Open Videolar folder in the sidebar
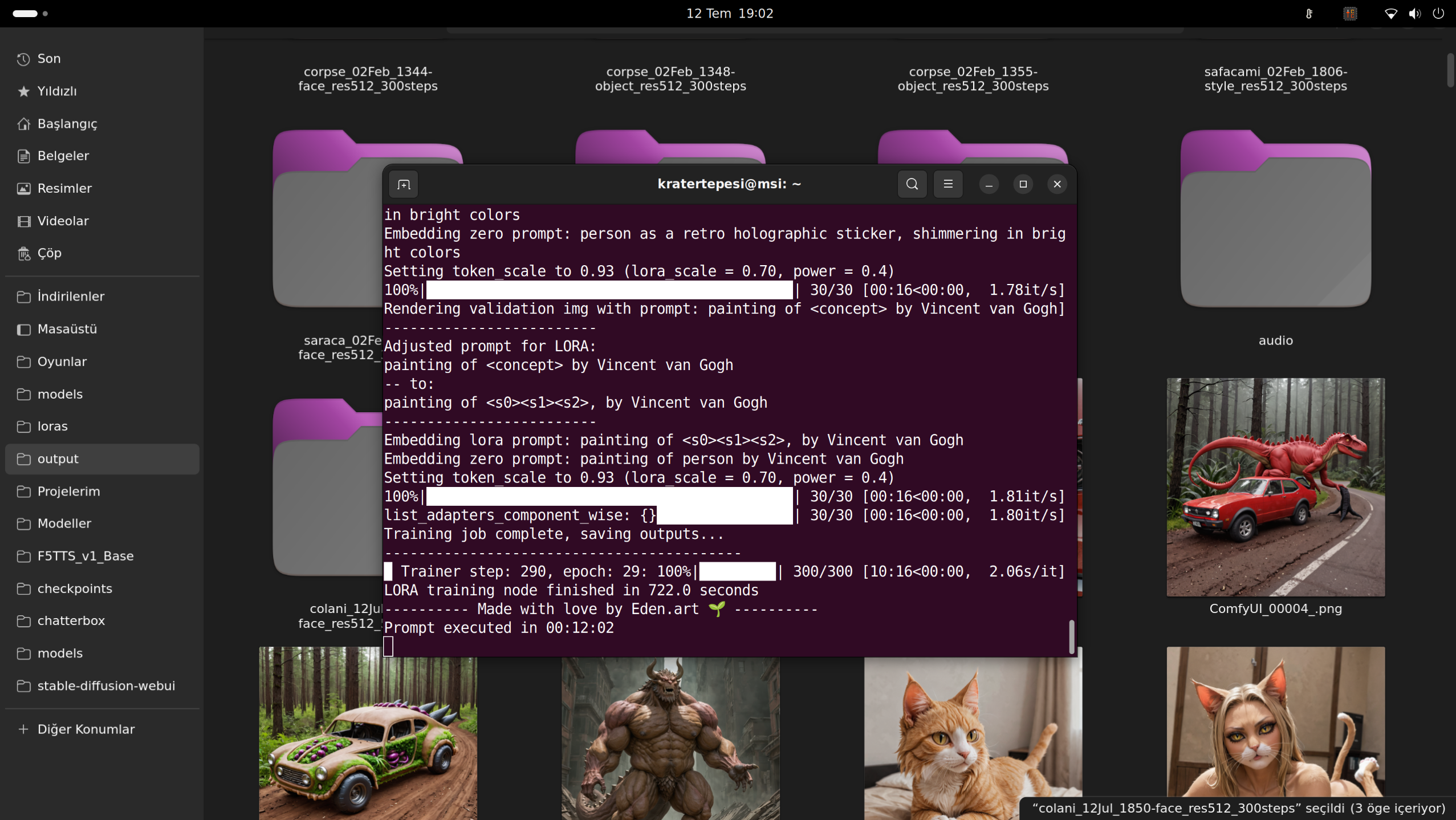The height and width of the screenshot is (820, 1456). pos(103,221)
